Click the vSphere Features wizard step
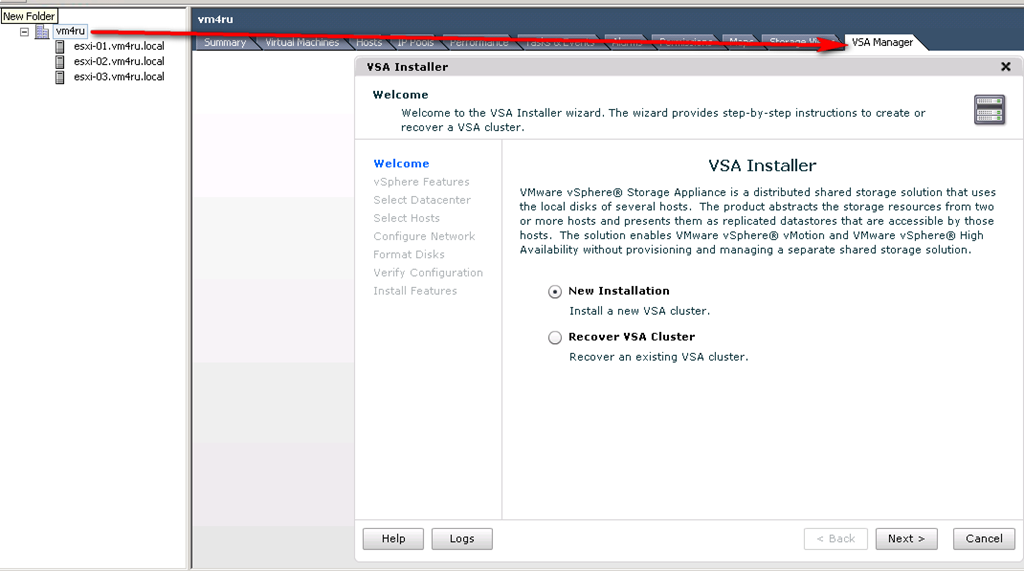The image size is (1024, 571). 421,182
